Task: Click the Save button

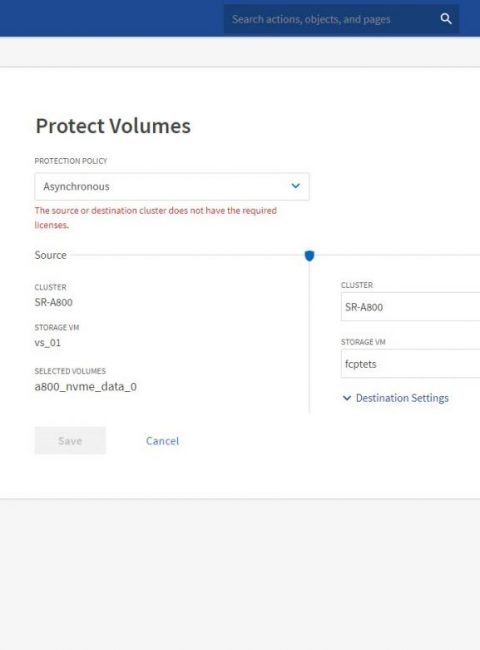Action: coord(70,441)
